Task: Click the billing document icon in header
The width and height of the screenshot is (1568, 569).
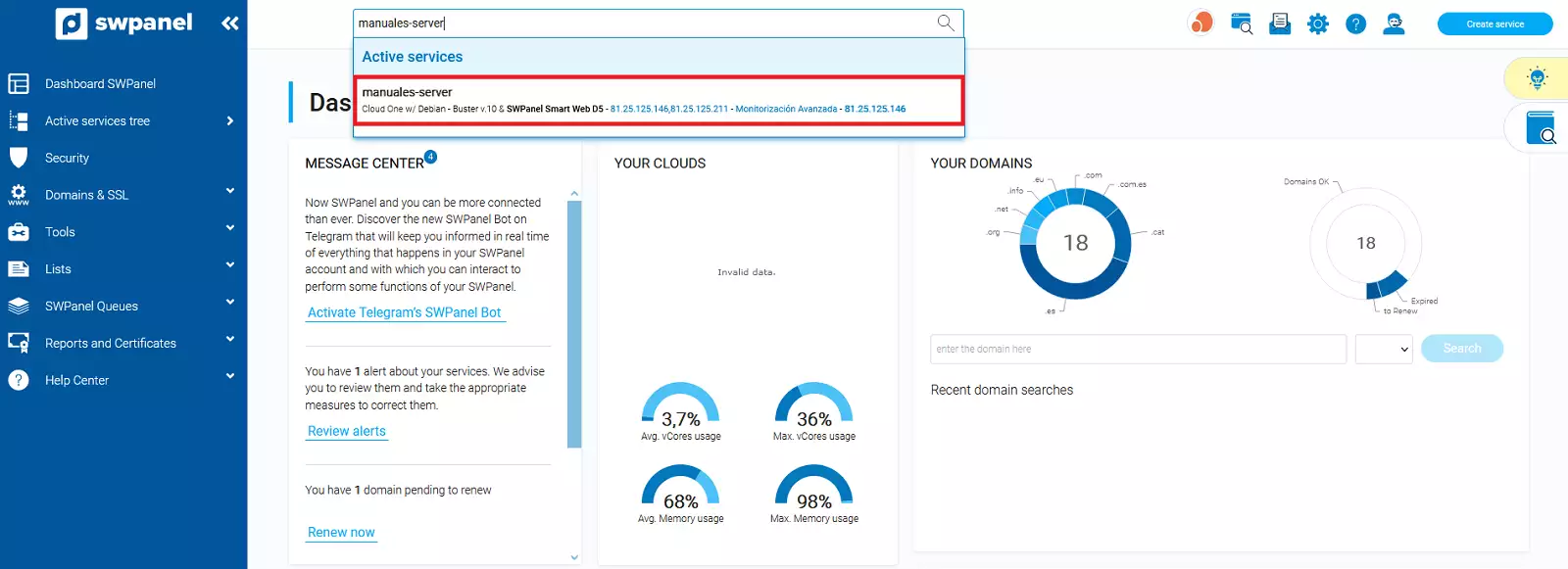Action: (1279, 24)
